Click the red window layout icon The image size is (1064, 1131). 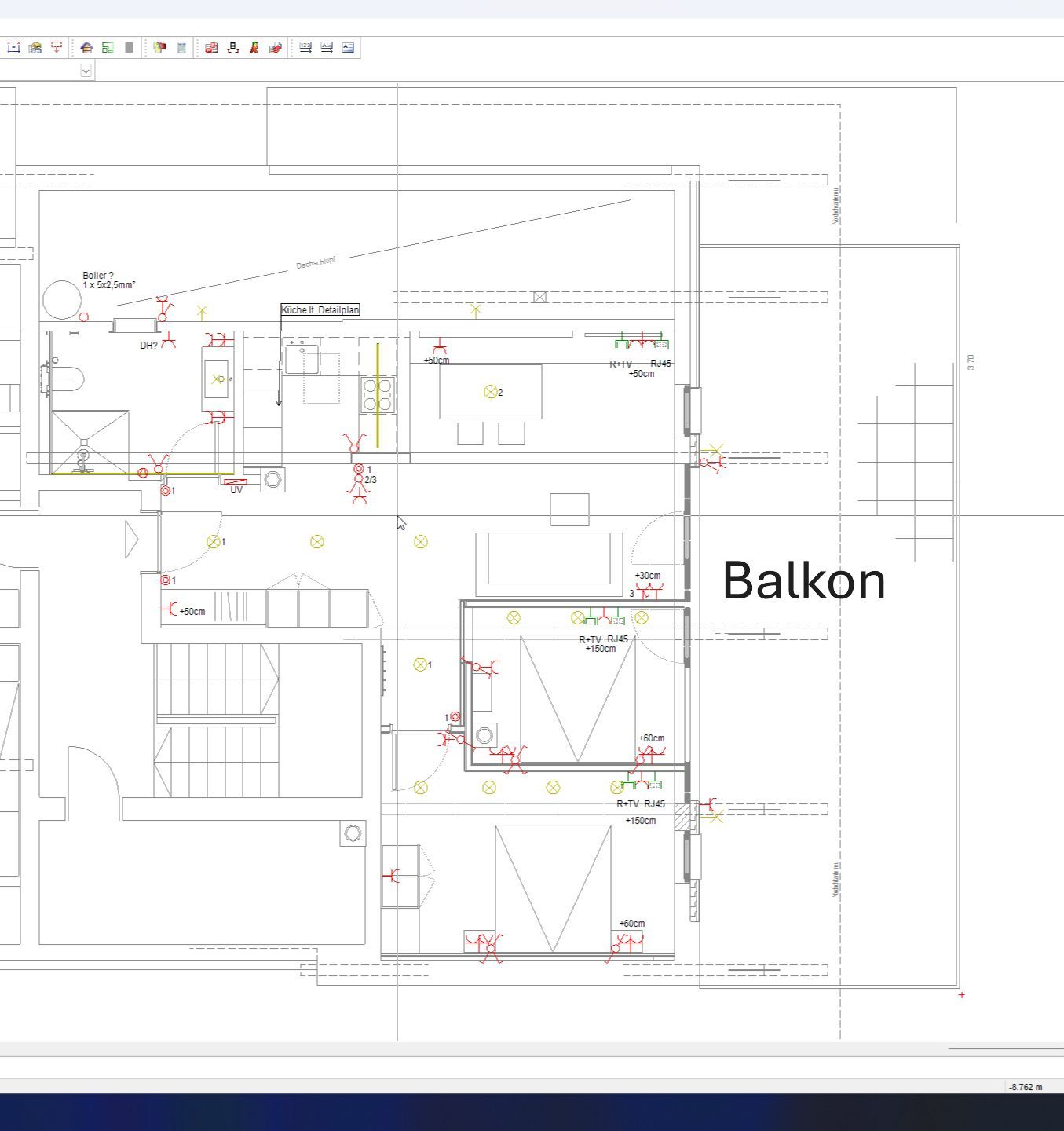pos(211,48)
